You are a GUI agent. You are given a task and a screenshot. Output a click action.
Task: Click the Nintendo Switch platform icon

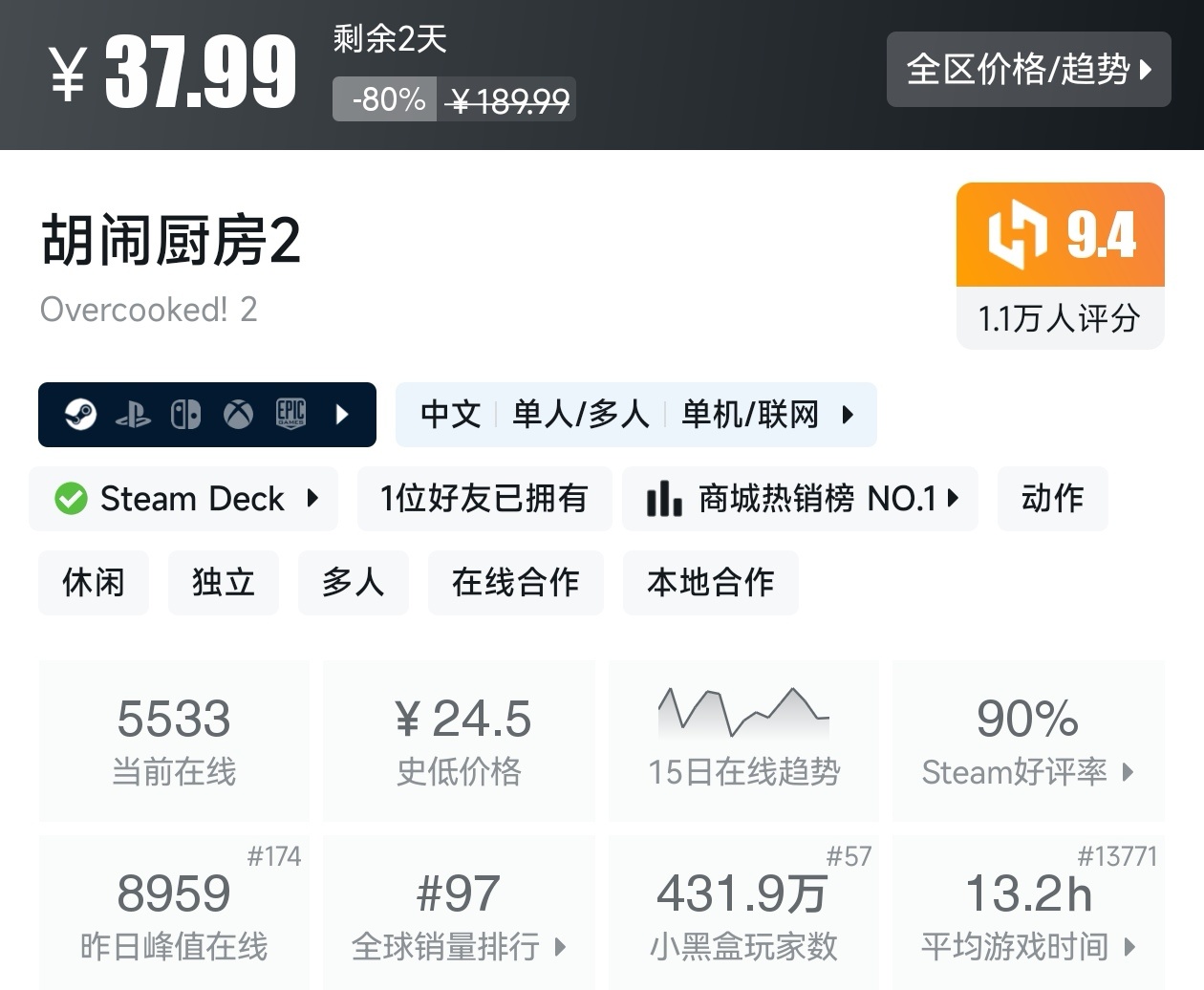click(185, 415)
